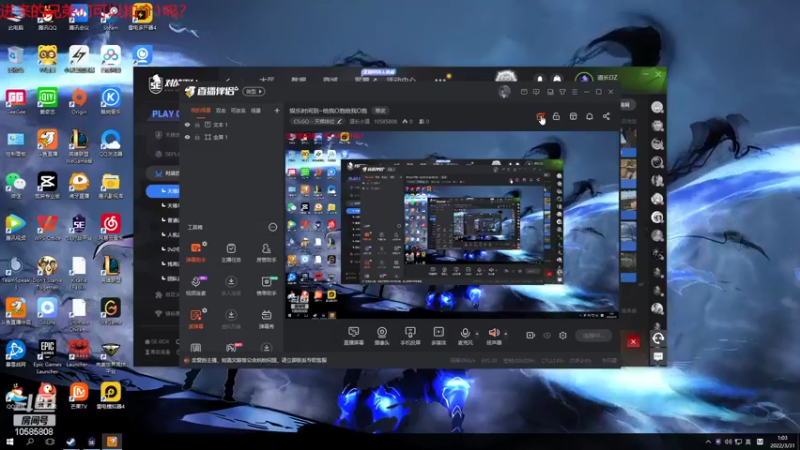Open the hamburger menu in 直播伴侣 title bar

(574, 92)
